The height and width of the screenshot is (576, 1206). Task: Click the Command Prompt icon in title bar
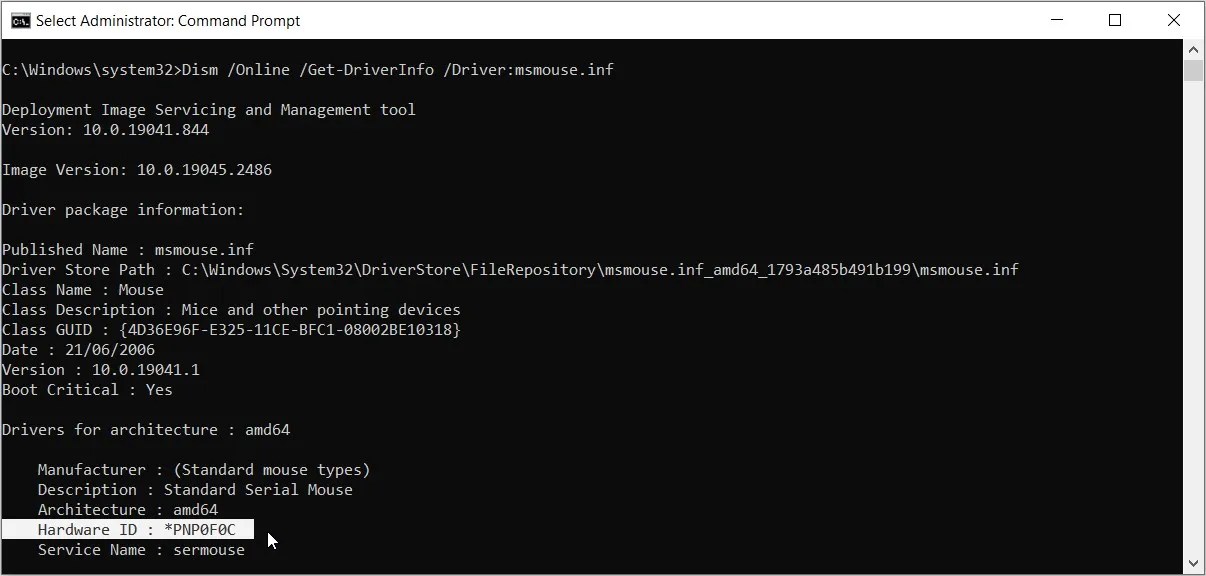[19, 19]
